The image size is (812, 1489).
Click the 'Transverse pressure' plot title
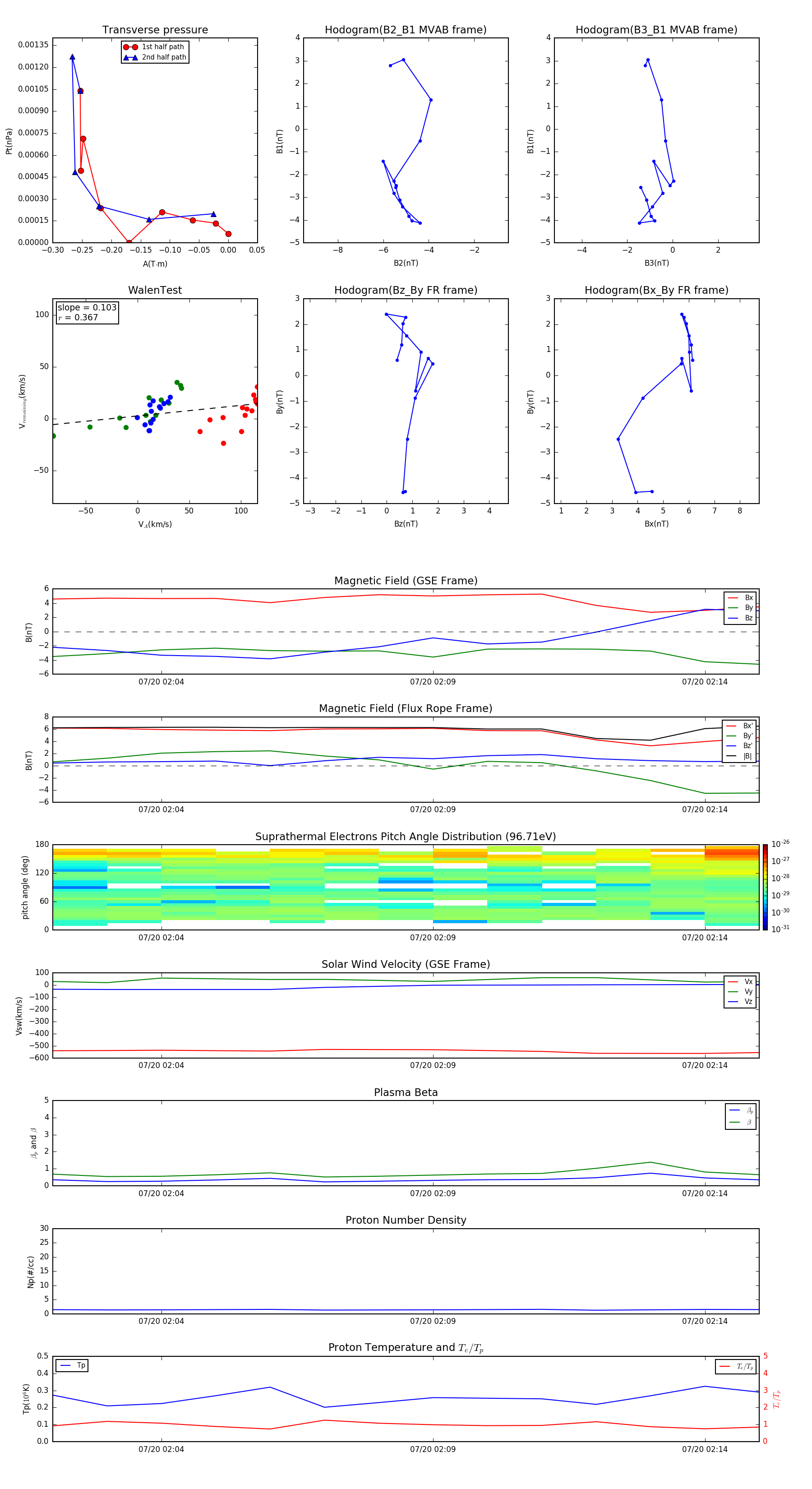click(x=155, y=30)
